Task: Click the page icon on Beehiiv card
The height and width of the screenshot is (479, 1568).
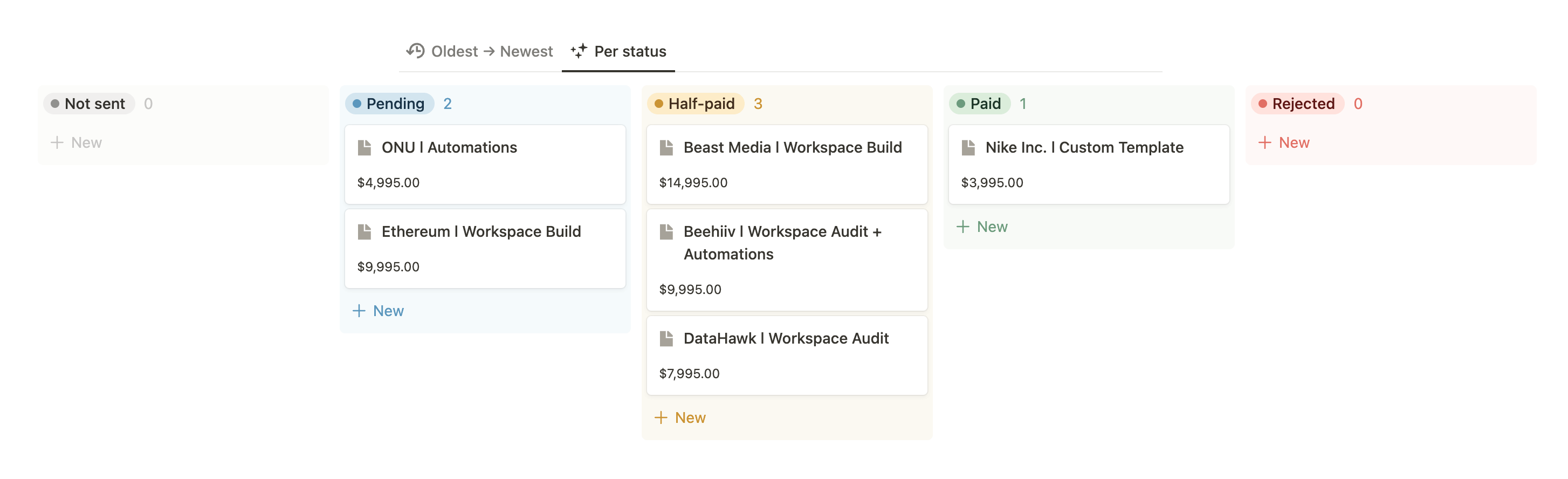Action: point(666,231)
